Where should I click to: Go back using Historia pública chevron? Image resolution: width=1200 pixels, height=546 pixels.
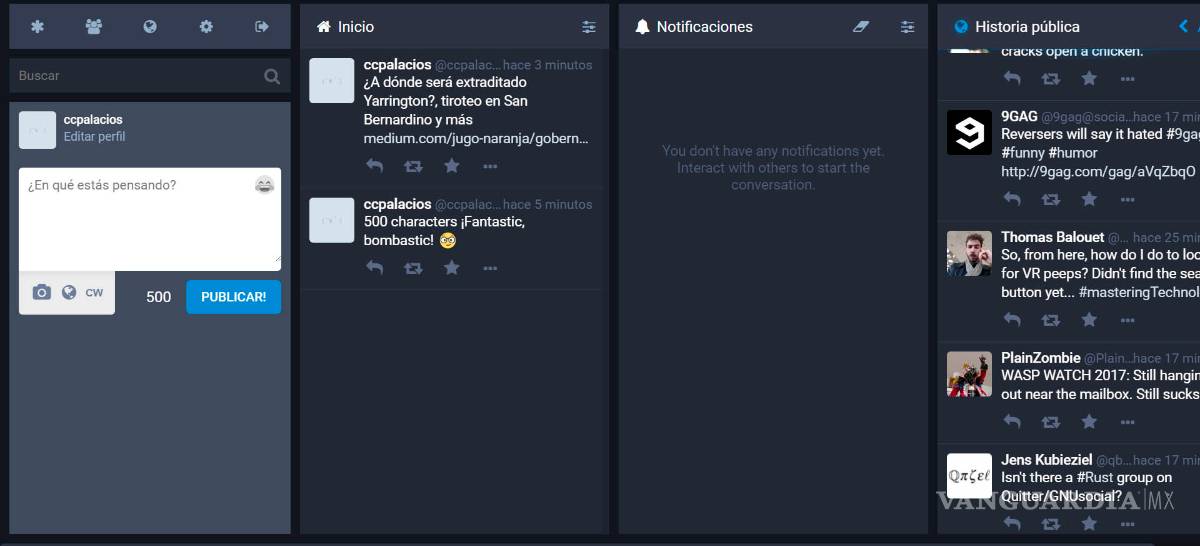(1184, 27)
